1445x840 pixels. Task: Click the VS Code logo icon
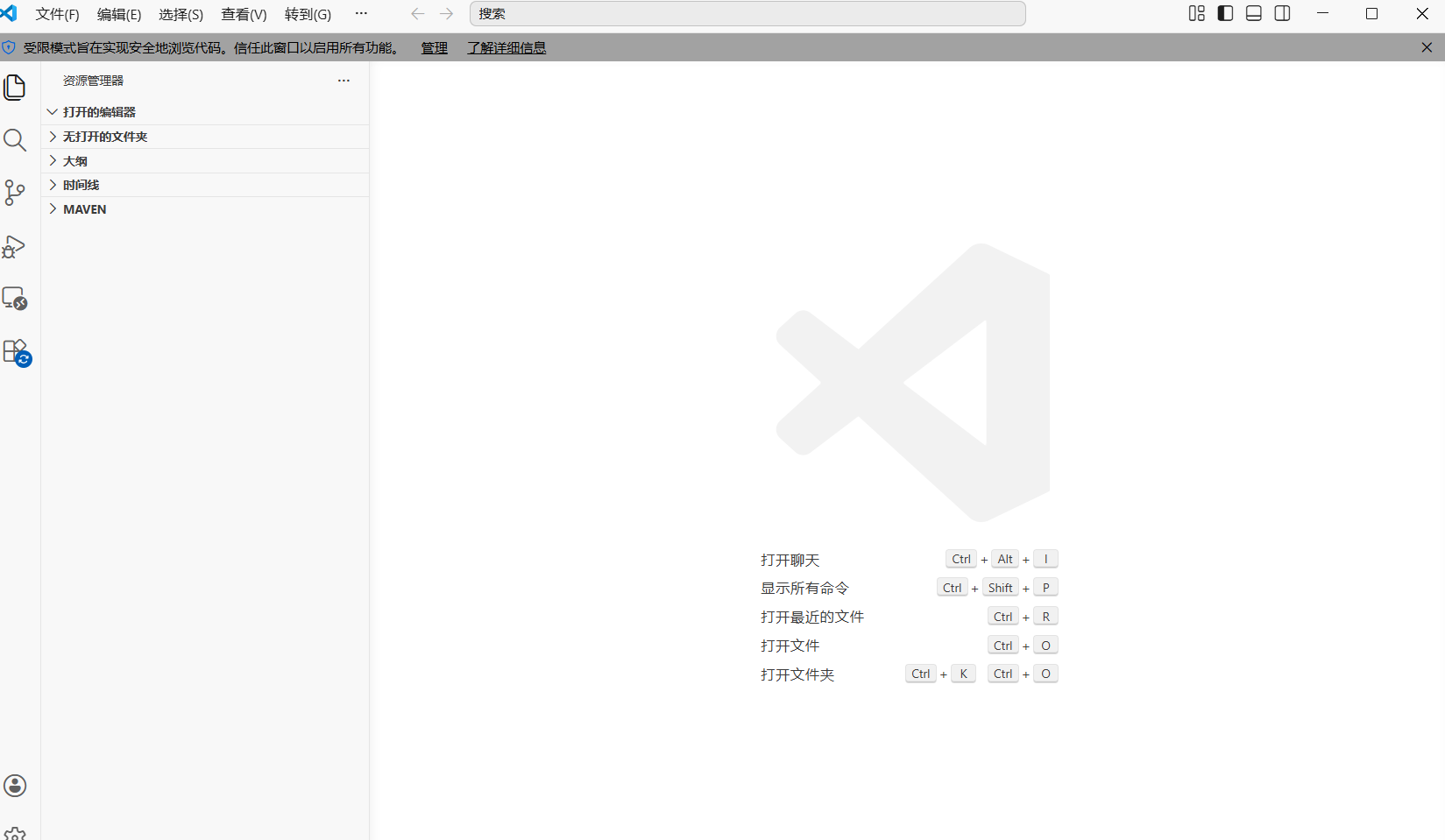pyautogui.click(x=9, y=13)
